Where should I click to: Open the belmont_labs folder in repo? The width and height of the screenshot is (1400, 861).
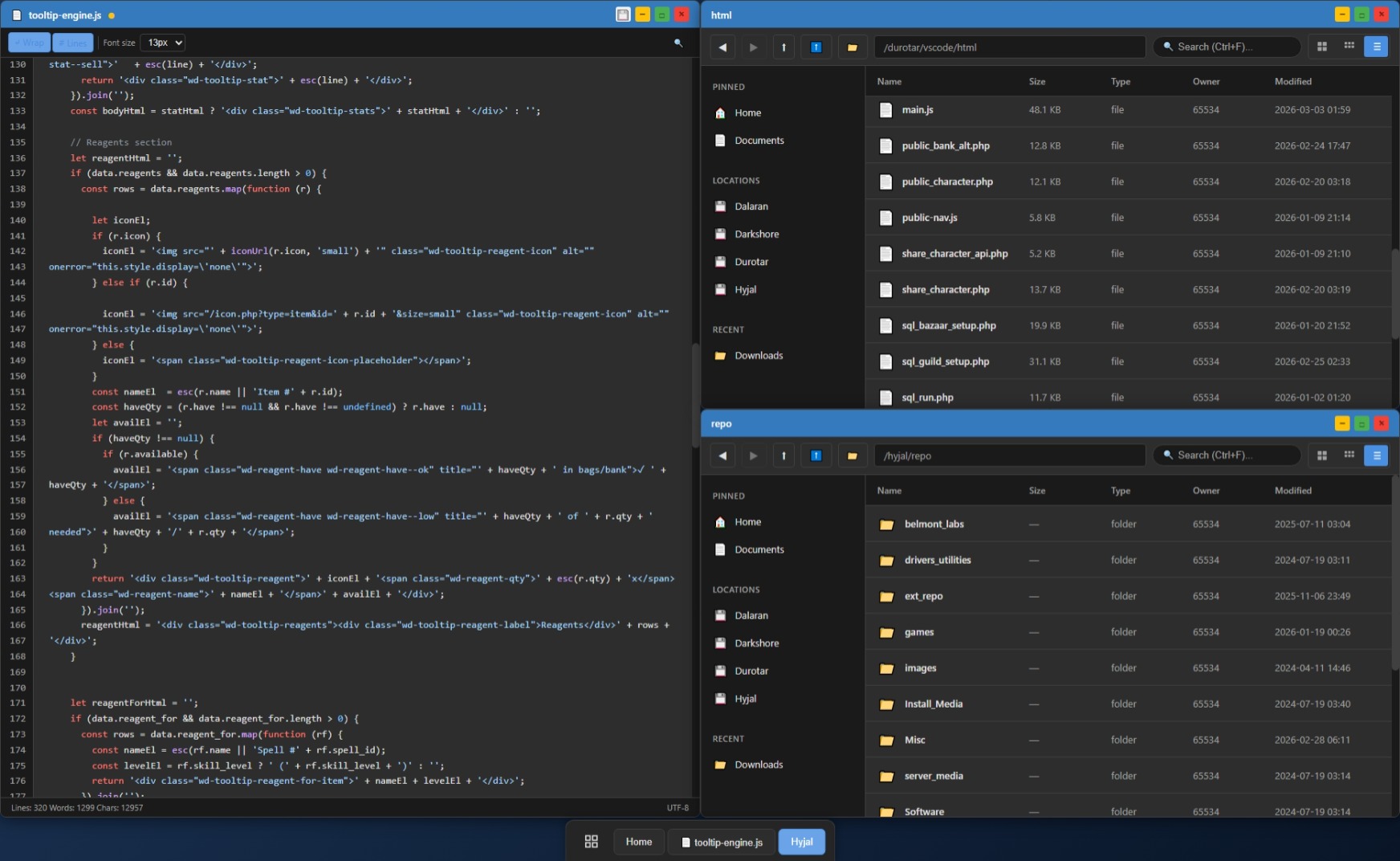coord(934,524)
